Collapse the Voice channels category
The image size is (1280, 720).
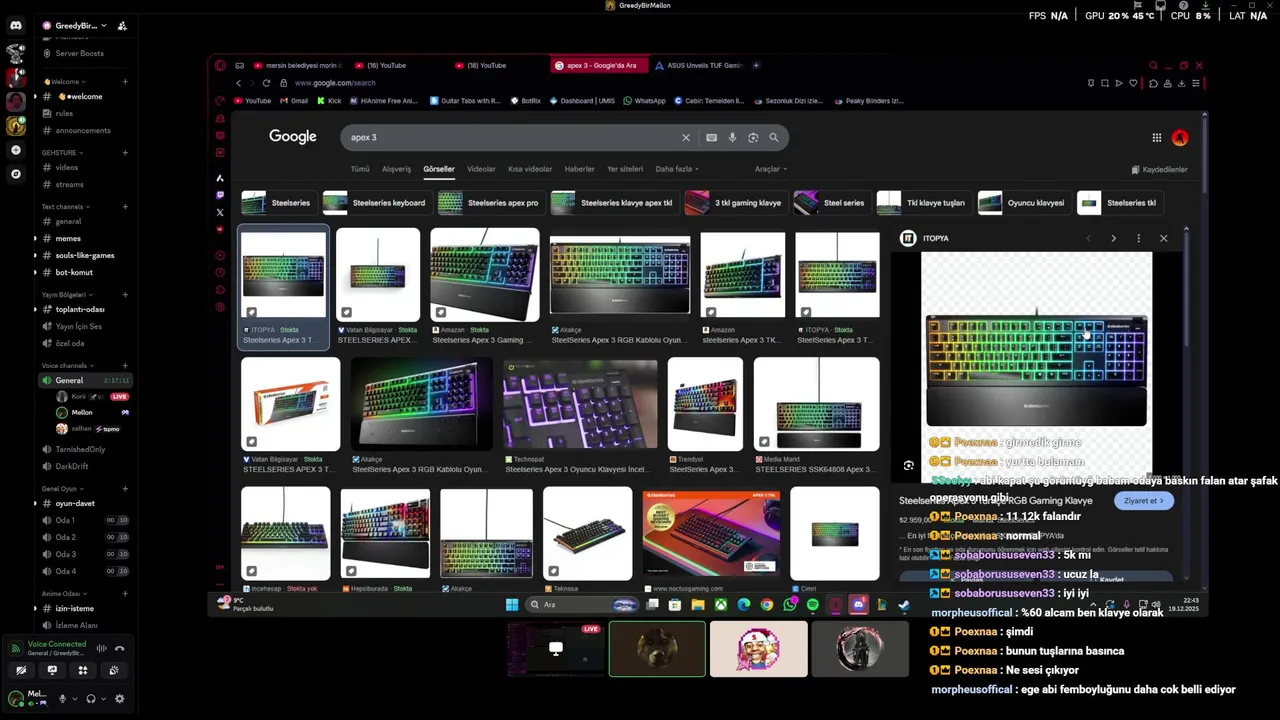pyautogui.click(x=68, y=366)
